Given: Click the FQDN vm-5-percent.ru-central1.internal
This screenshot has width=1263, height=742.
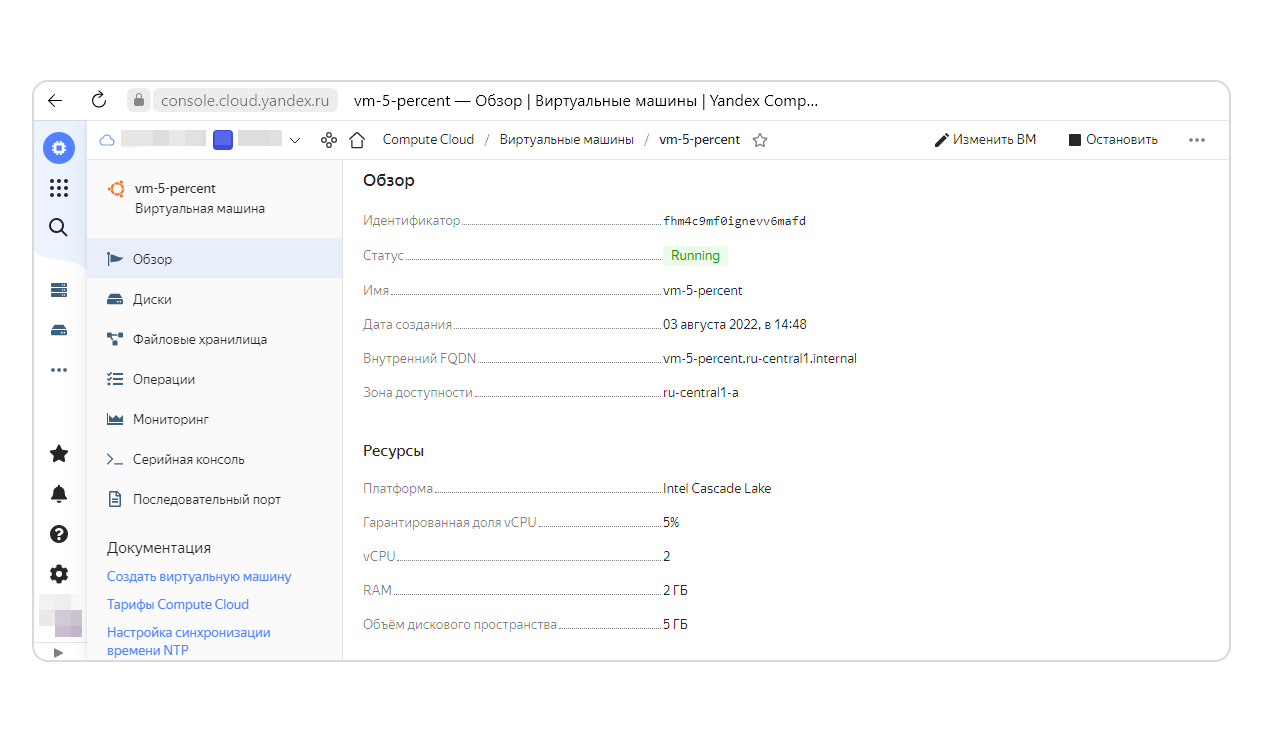Looking at the screenshot, I should 760,358.
